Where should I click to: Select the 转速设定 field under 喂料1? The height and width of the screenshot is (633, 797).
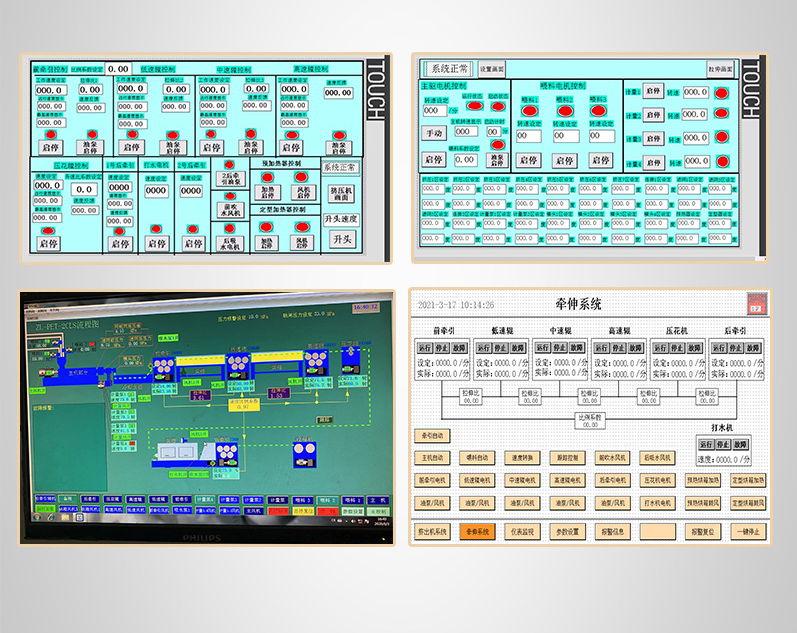[530, 135]
